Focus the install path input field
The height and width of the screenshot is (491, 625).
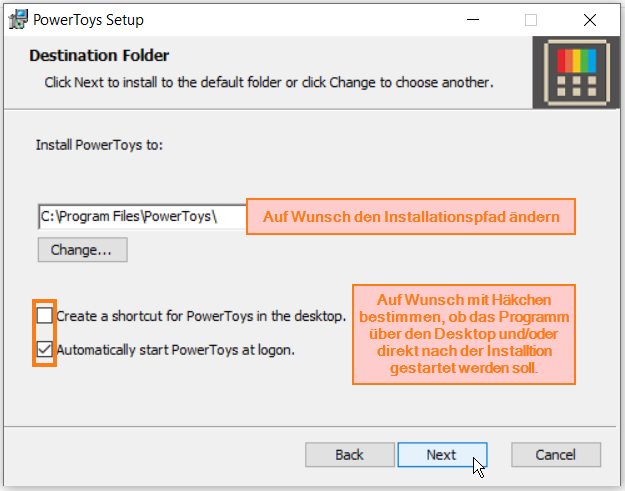(142, 217)
